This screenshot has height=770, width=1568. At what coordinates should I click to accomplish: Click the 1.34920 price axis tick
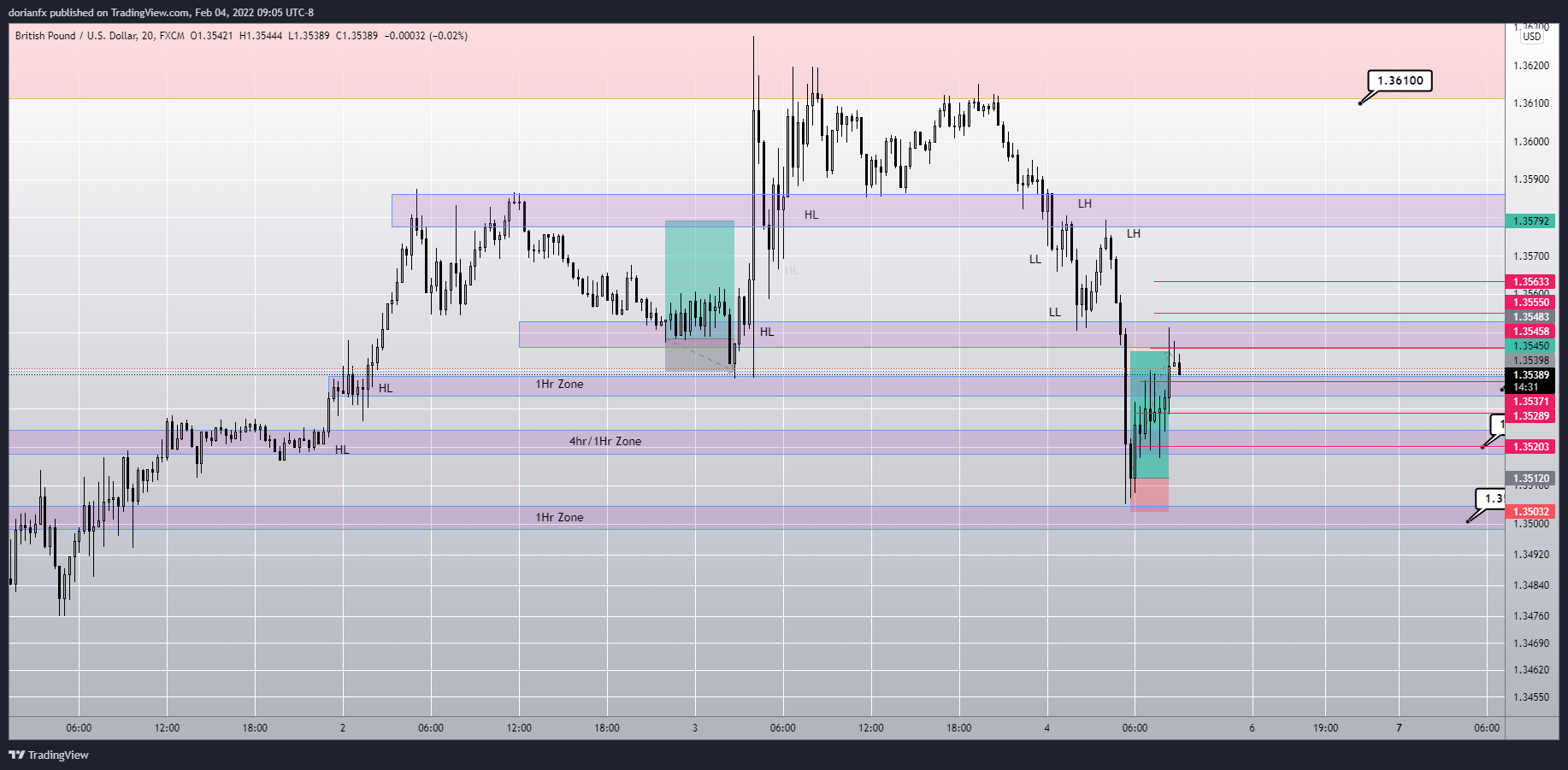1530,555
